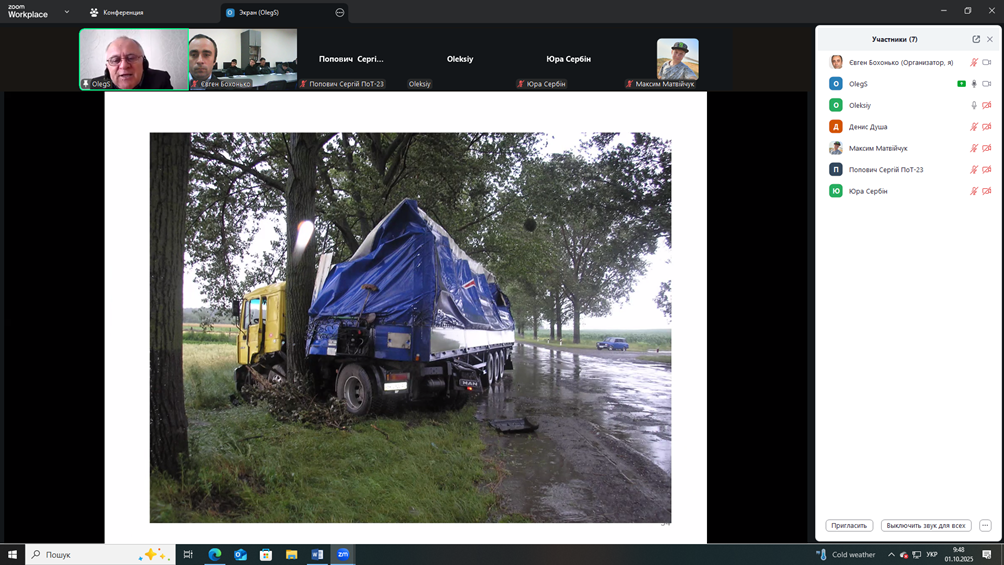Viewport: 1004px width, 565px height.
Task: Click Выключить звук для всех button
Action: pos(925,525)
